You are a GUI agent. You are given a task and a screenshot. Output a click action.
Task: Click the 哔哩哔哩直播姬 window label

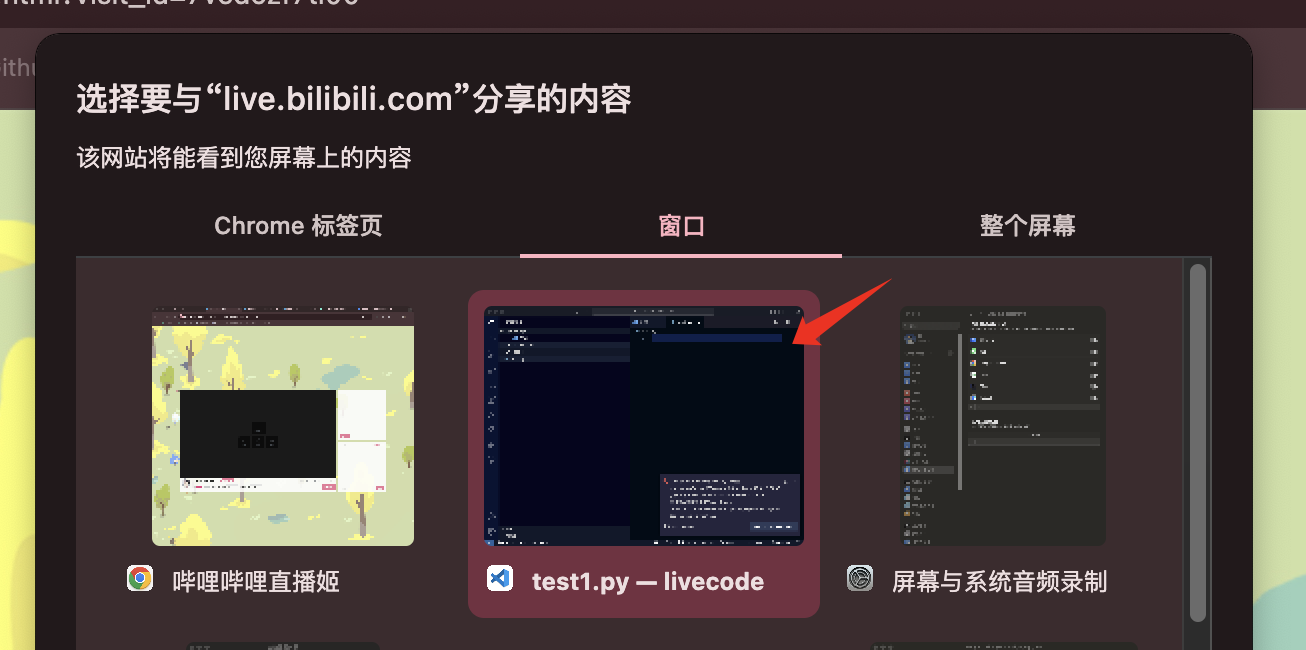point(256,581)
